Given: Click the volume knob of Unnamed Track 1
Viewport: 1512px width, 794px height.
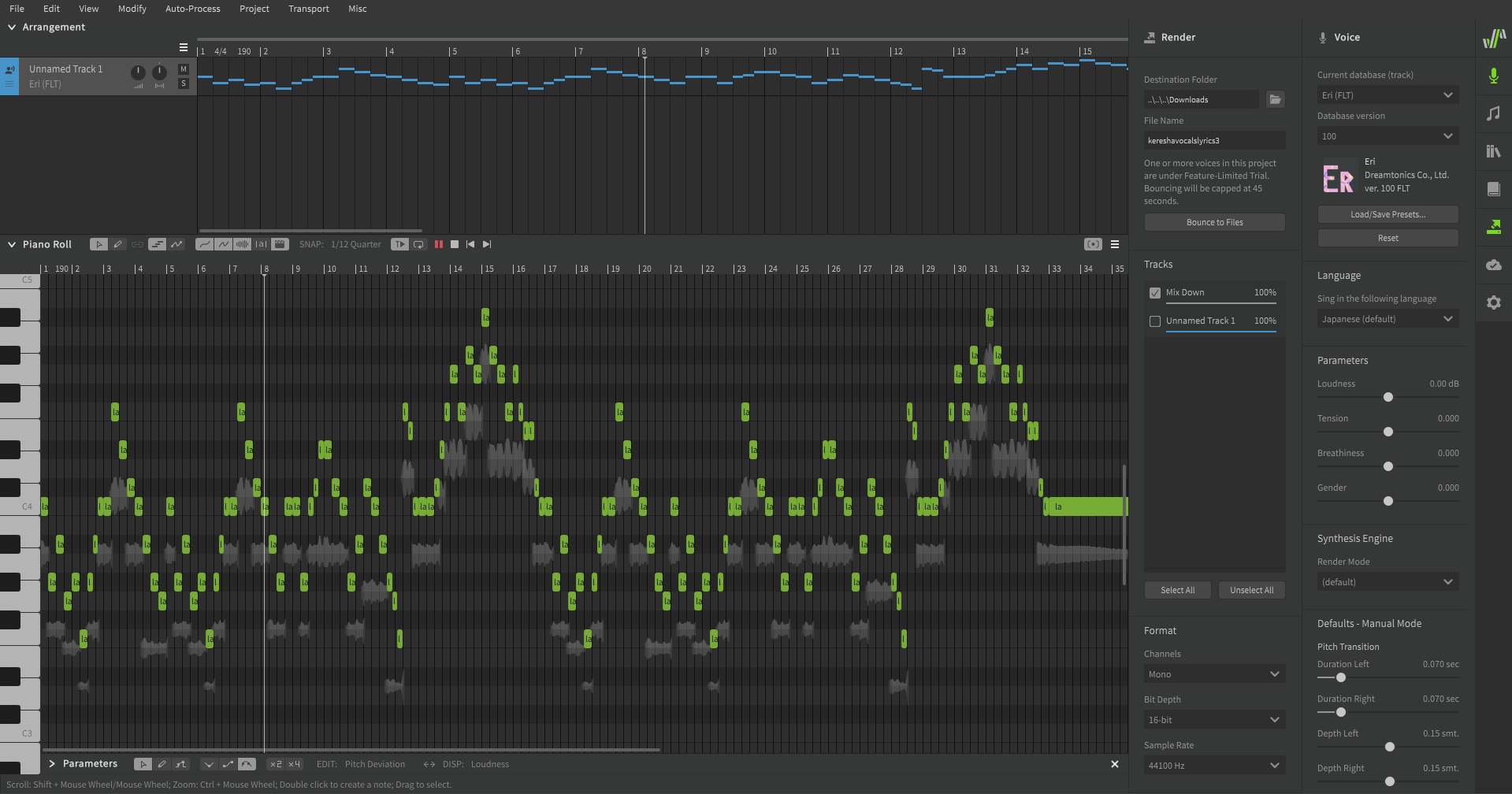Looking at the screenshot, I should click(138, 73).
